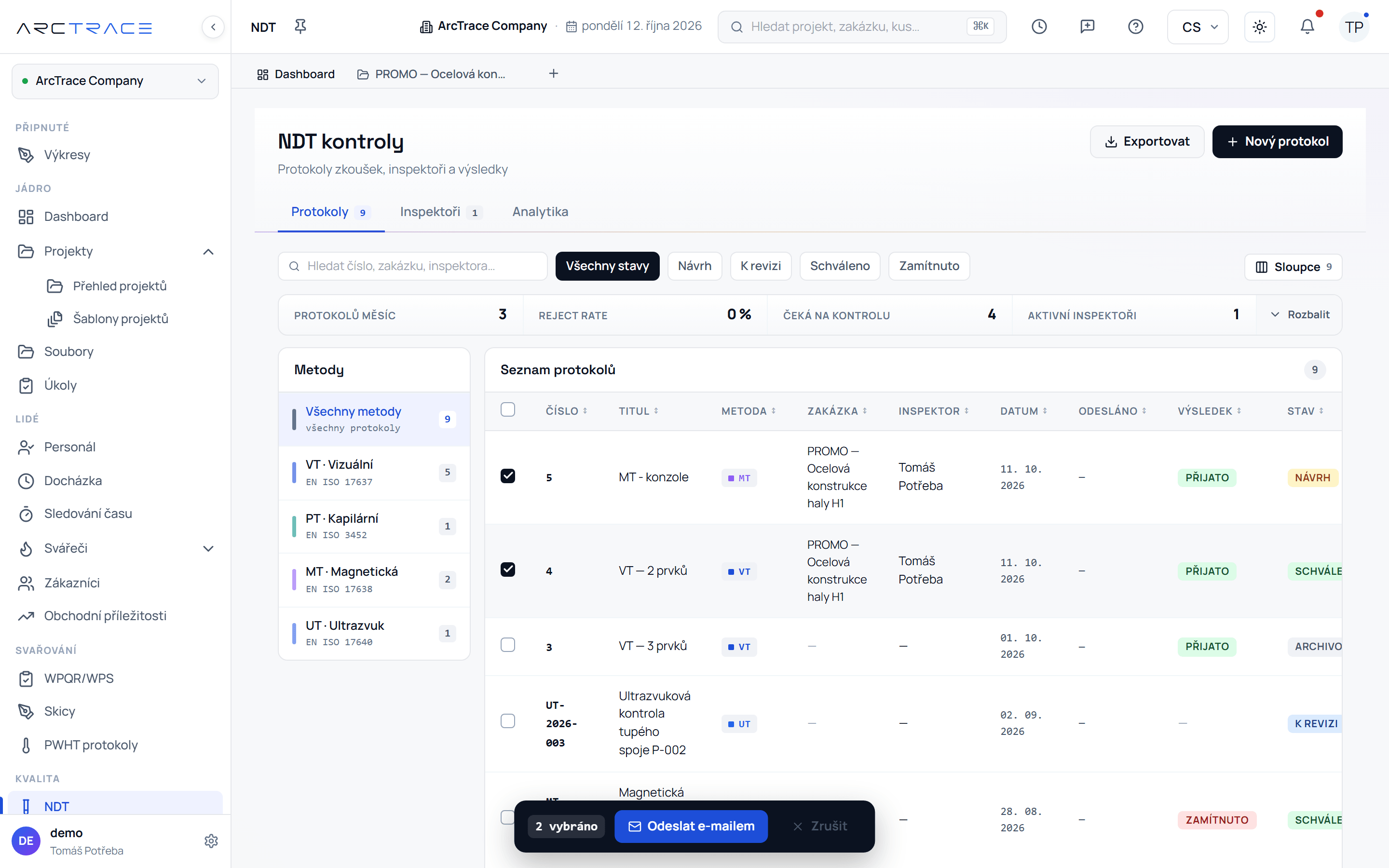1389x868 pixels.
Task: Open the help question mark icon
Action: pyautogui.click(x=1135, y=27)
